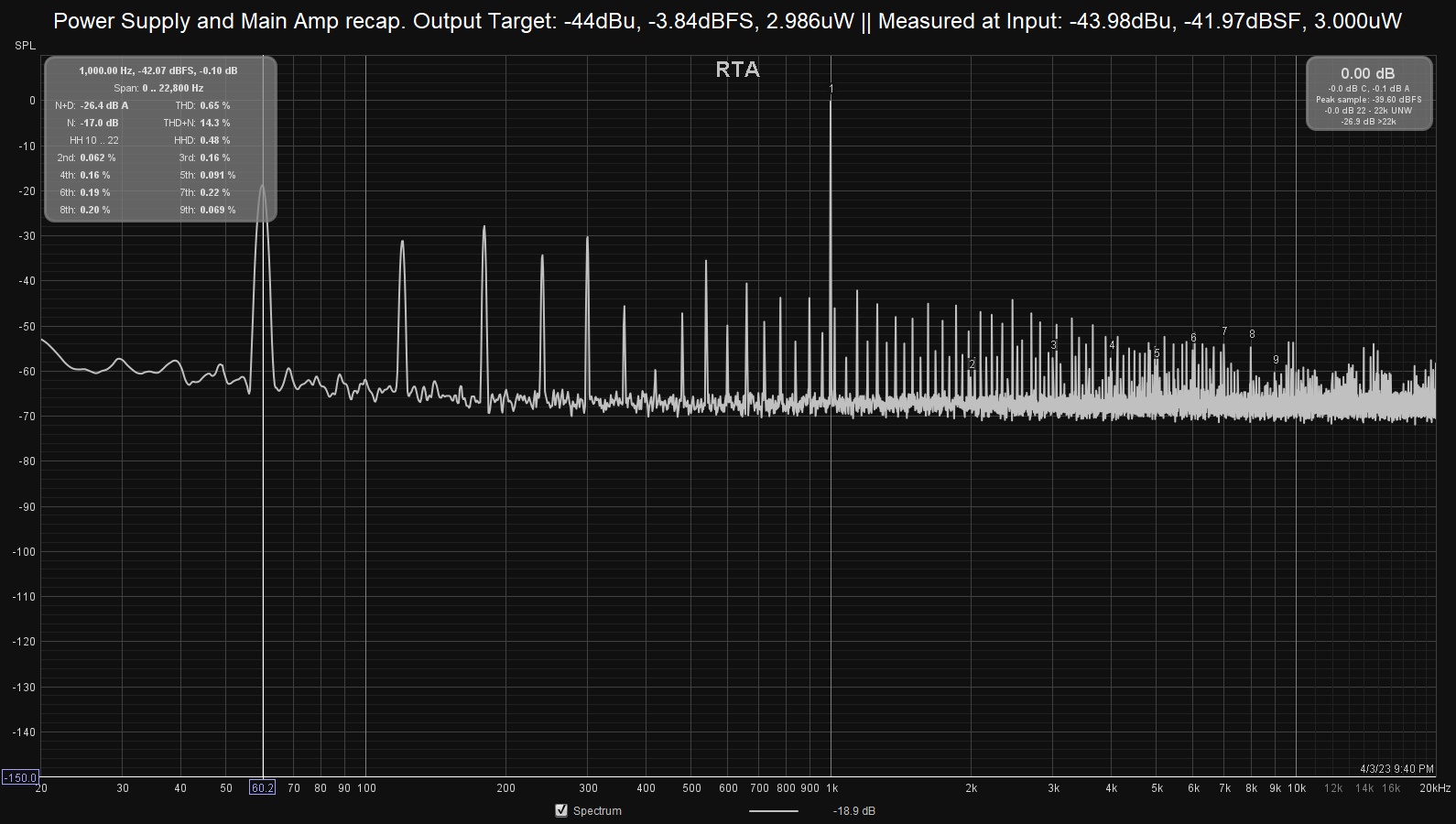Click harmonic marker 4 near 4k
The height and width of the screenshot is (824, 1456).
coord(1112,345)
